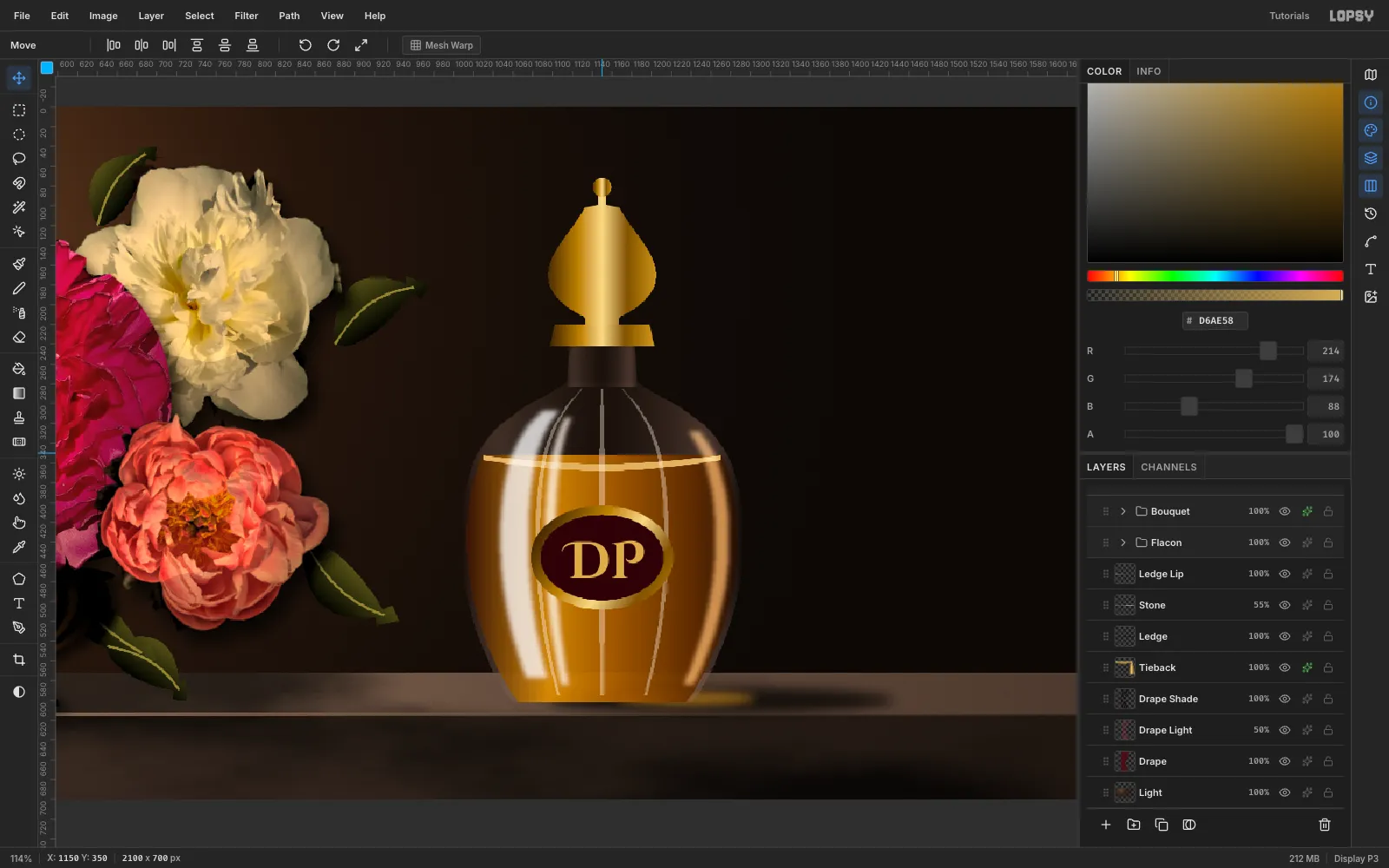Select the eyedropper tool
Image resolution: width=1389 pixels, height=868 pixels.
click(x=19, y=547)
